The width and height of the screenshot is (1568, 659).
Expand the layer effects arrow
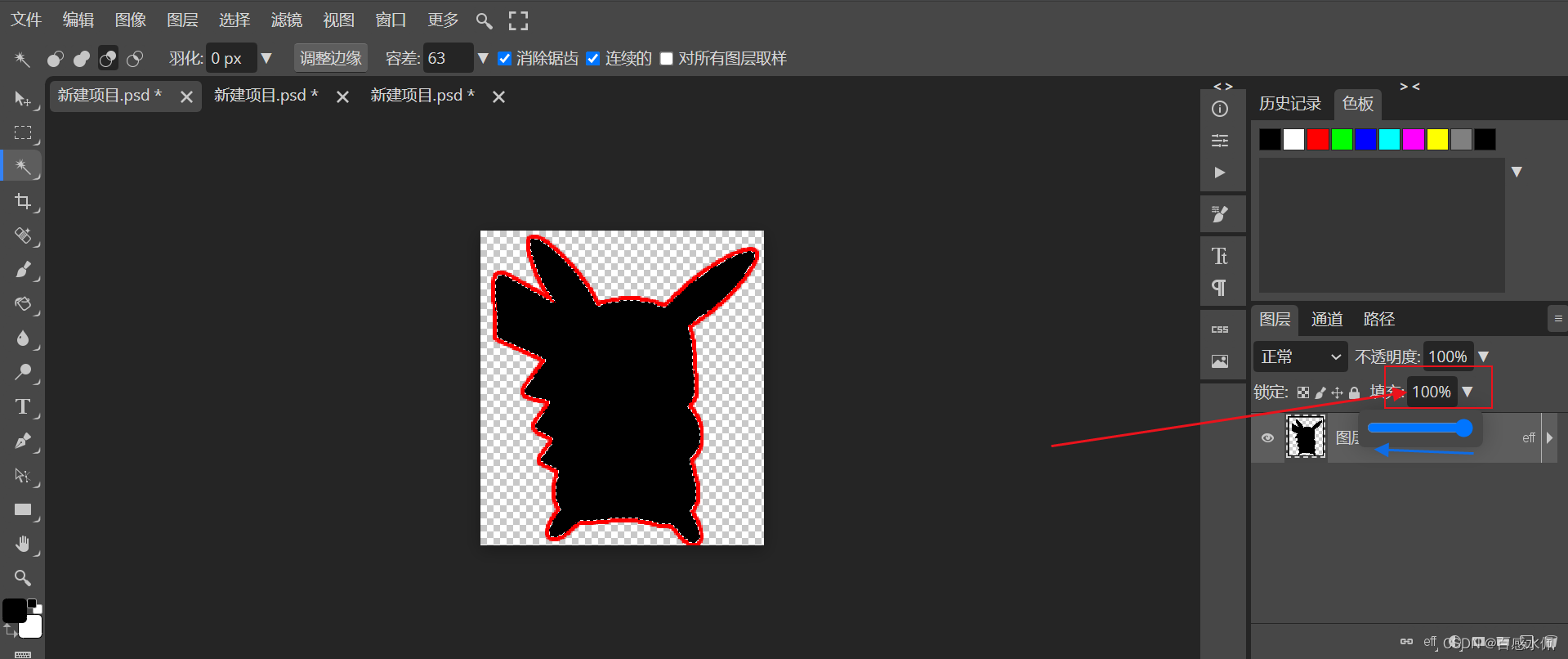pos(1549,438)
